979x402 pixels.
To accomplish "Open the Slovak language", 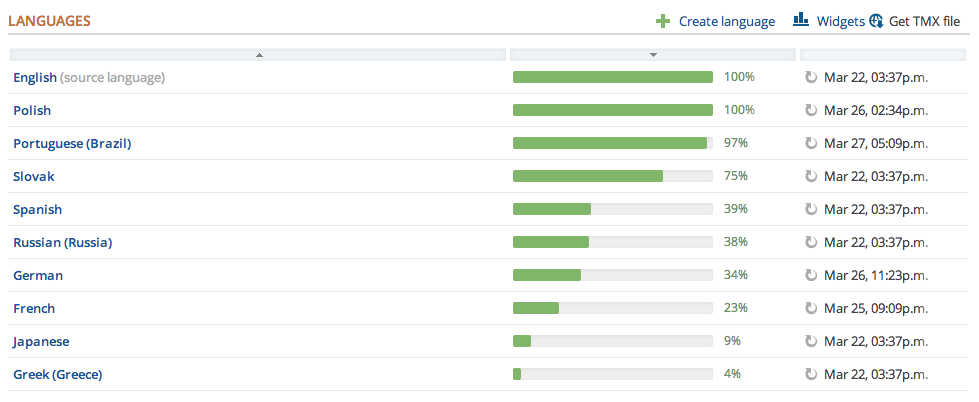I will coord(34,176).
